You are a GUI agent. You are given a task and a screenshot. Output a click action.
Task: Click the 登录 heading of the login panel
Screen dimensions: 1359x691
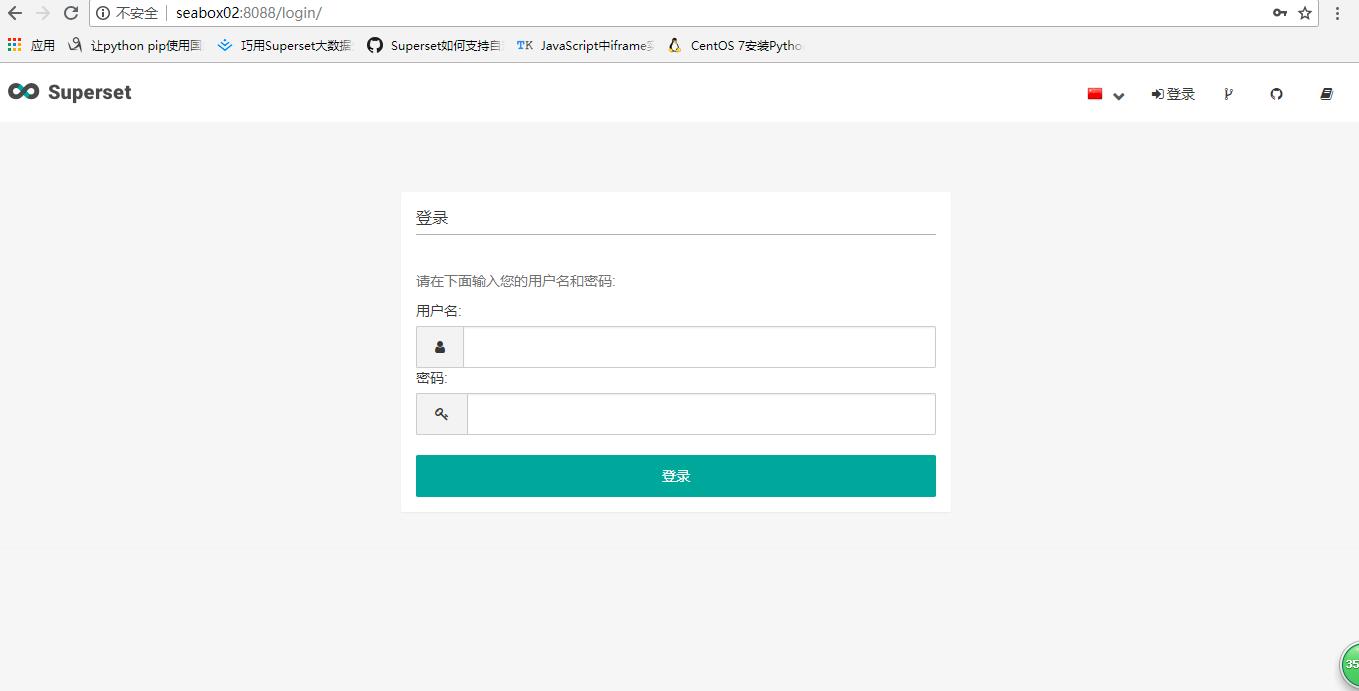[432, 217]
